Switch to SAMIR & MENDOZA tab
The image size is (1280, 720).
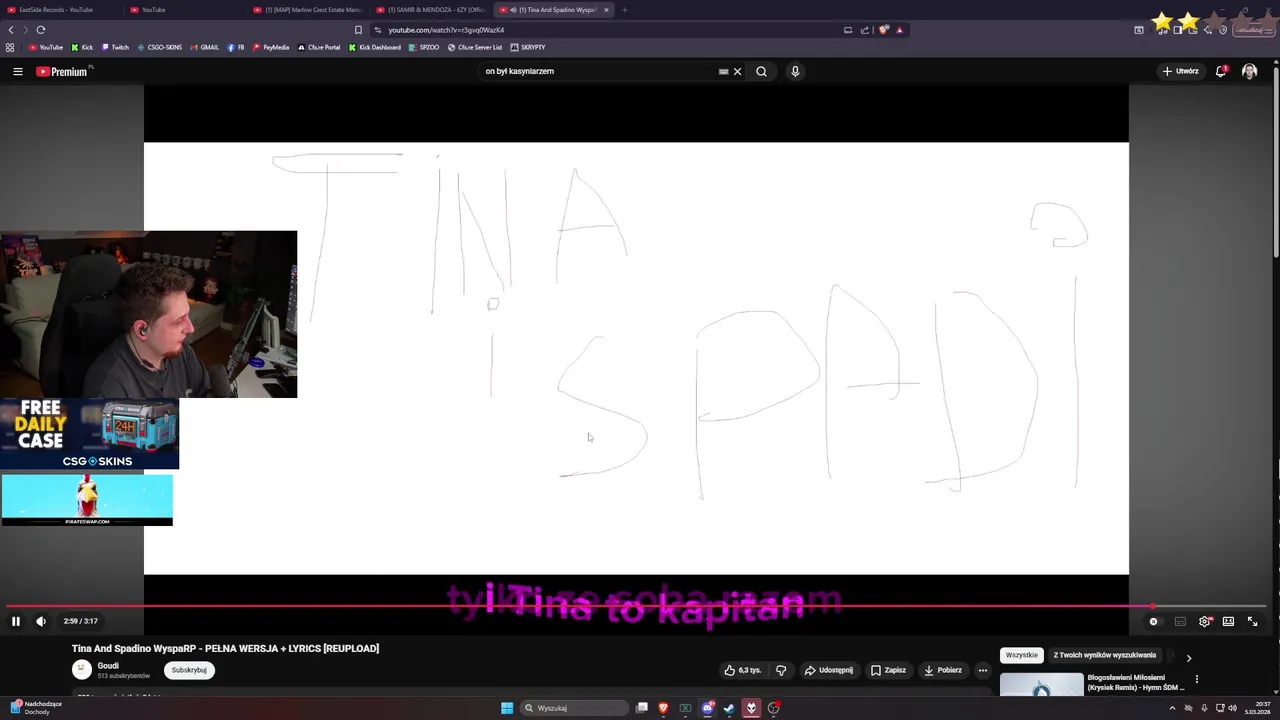point(432,10)
